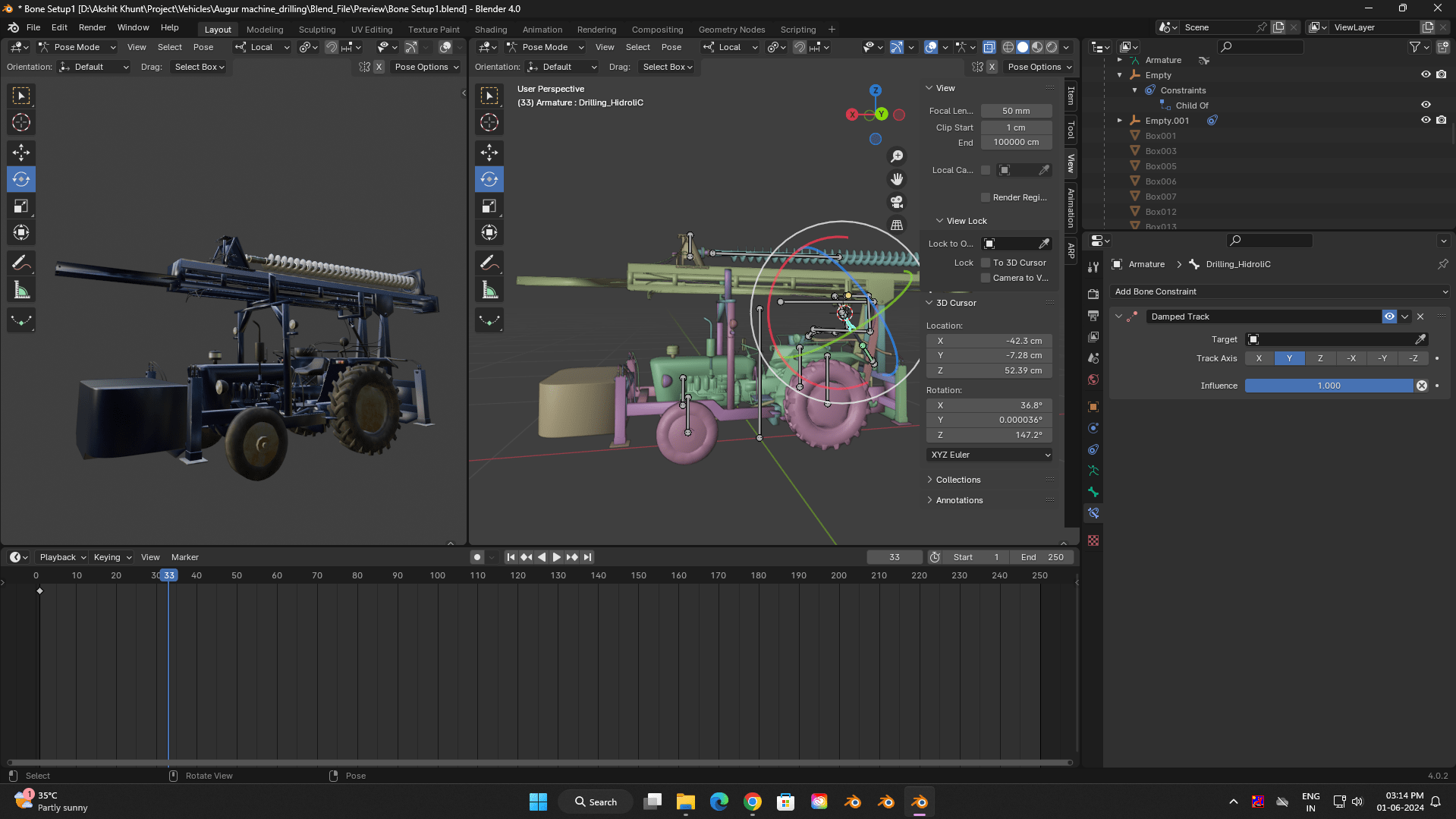Viewport: 1456px width, 819px height.
Task: Open XYZ Euler rotation mode dropdown
Action: coord(989,455)
